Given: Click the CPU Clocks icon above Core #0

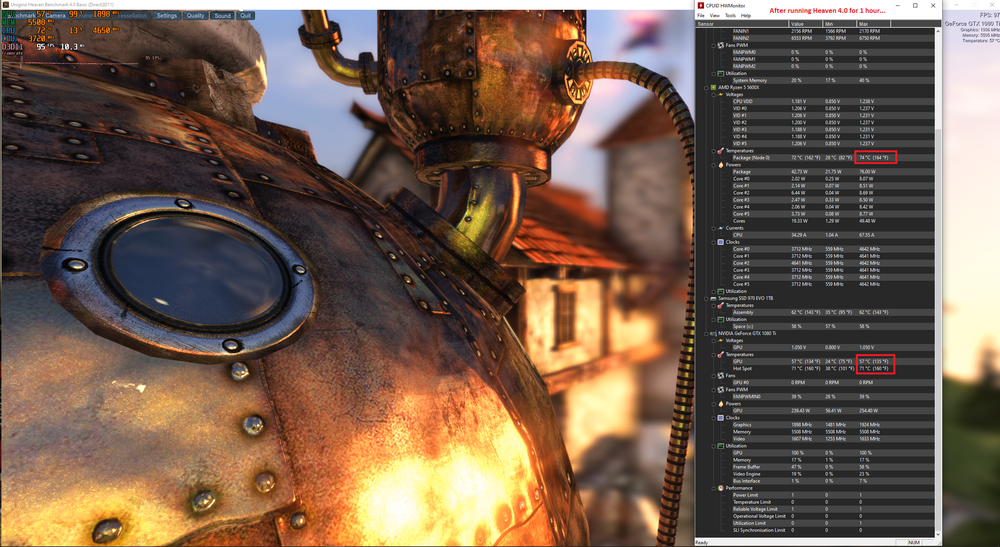Looking at the screenshot, I should 721,242.
